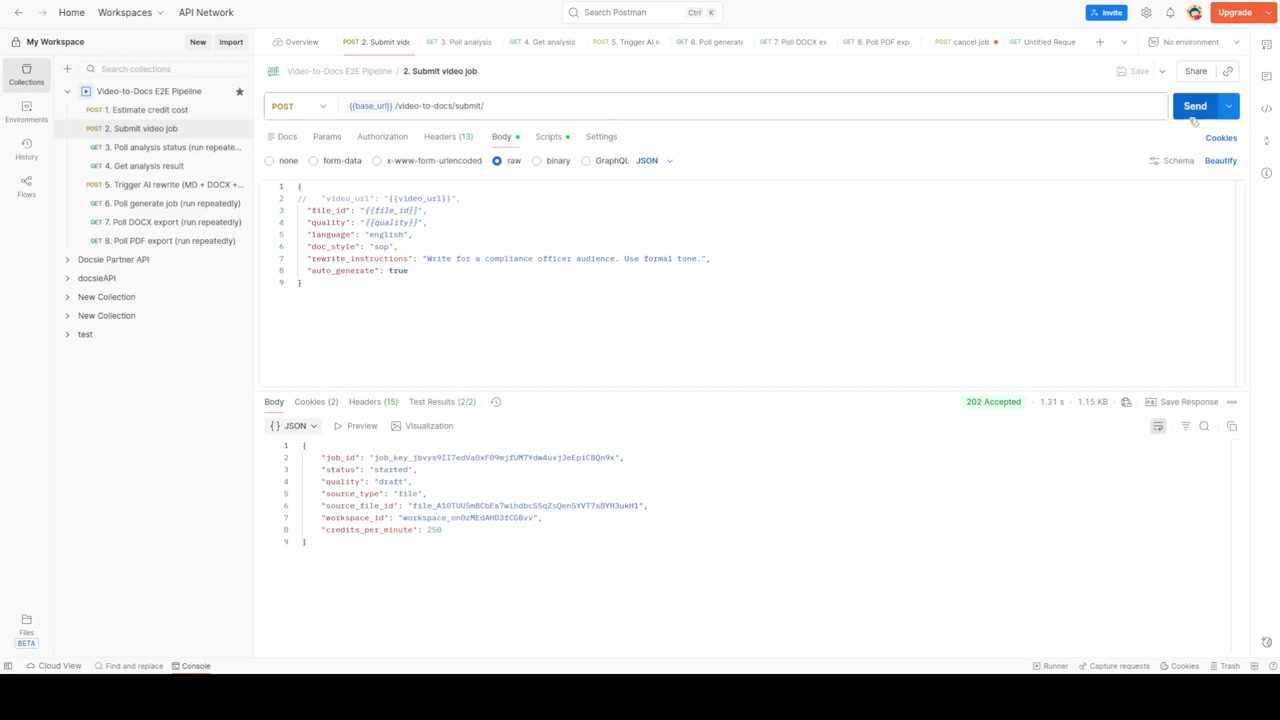Open the POST method dropdown

click(x=322, y=106)
